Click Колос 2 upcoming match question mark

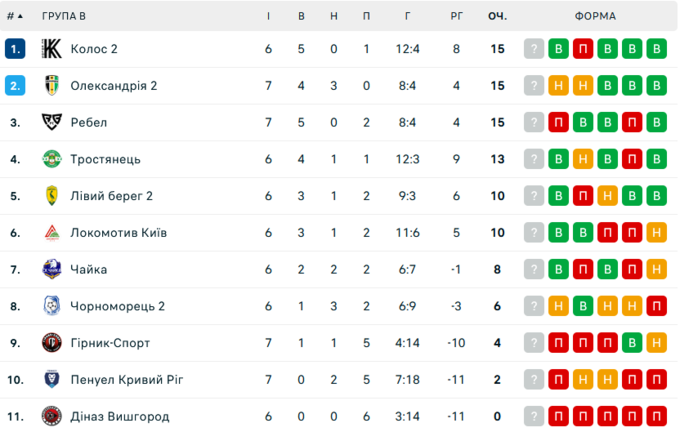535,49
